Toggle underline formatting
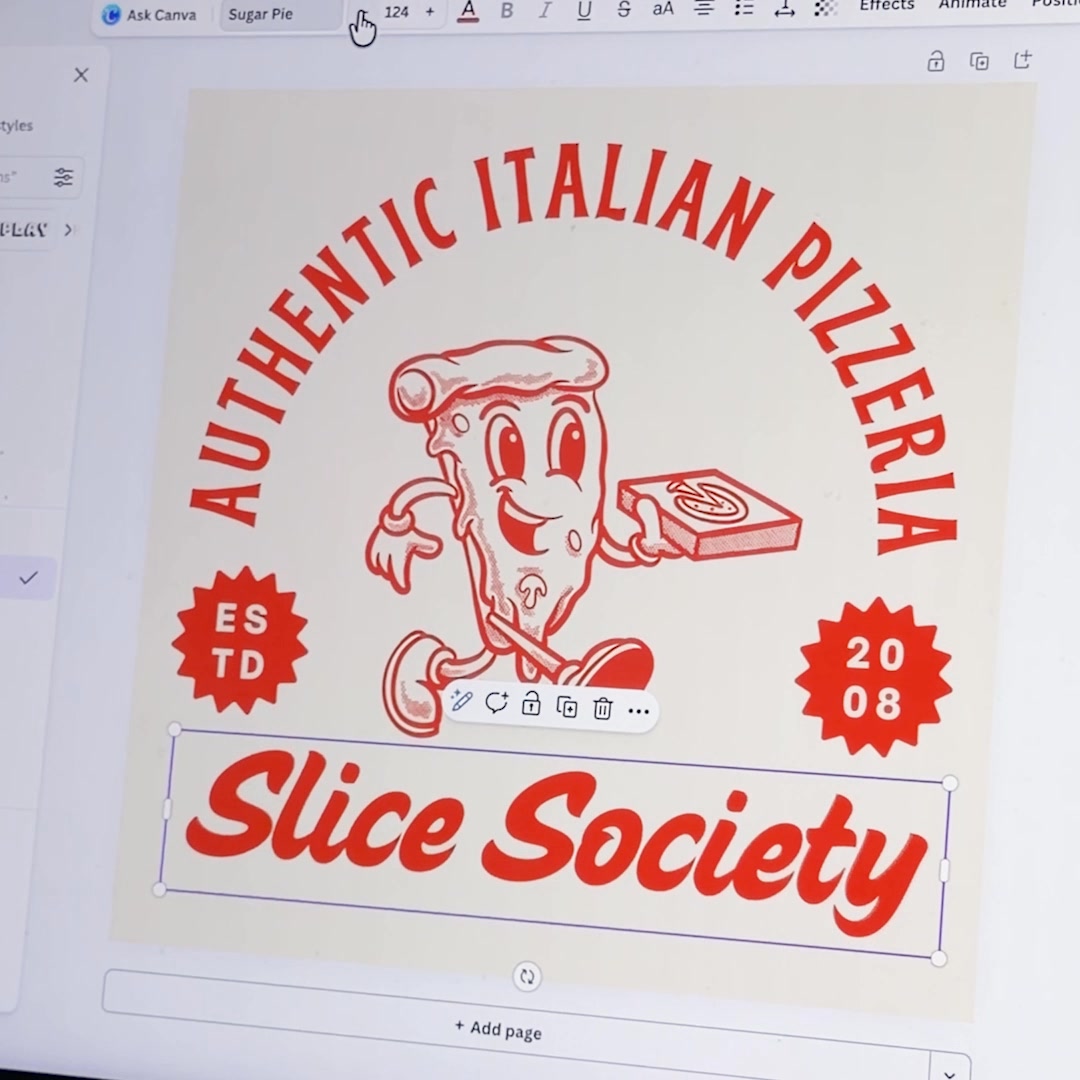Viewport: 1080px width, 1080px height. 584,10
